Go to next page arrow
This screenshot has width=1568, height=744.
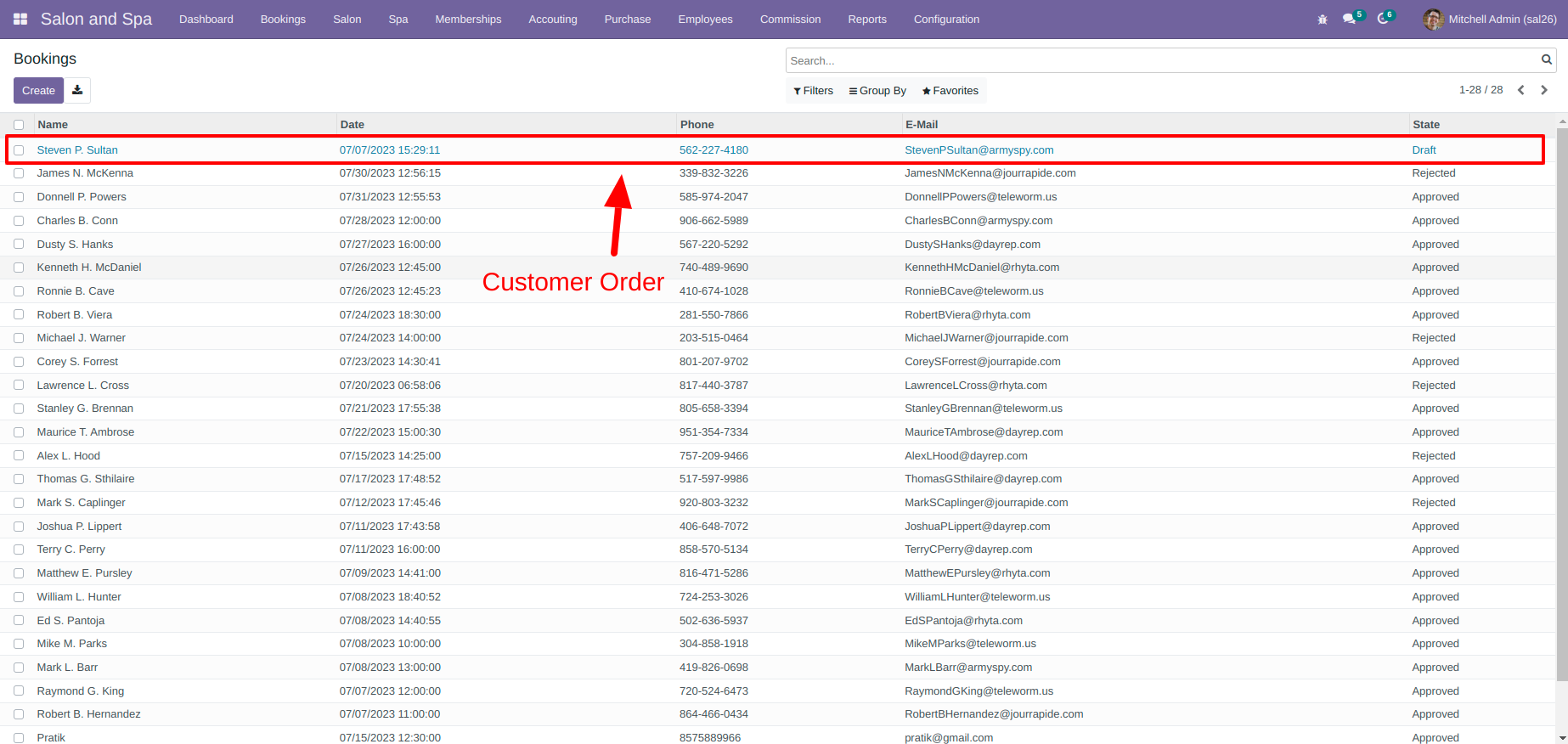pos(1544,90)
